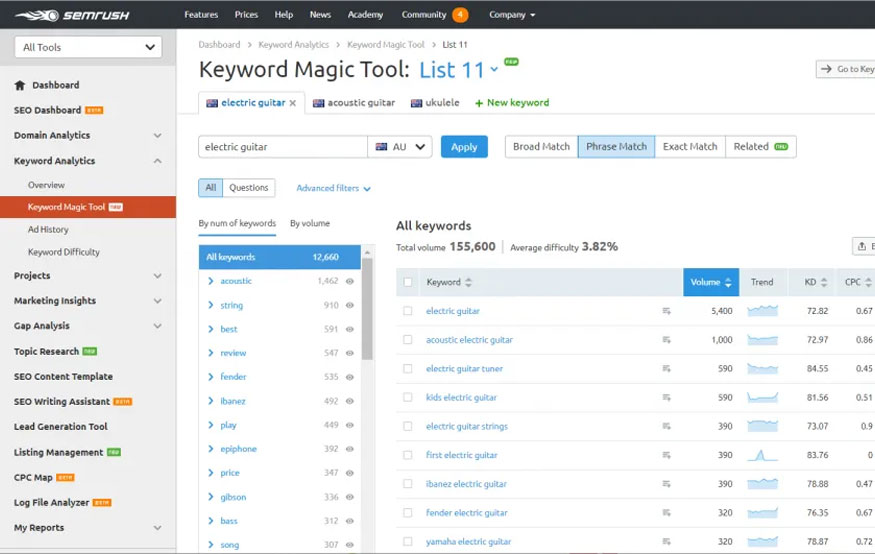Switch to the ukulele tab
Screen dimensions: 875x554
tap(435, 103)
